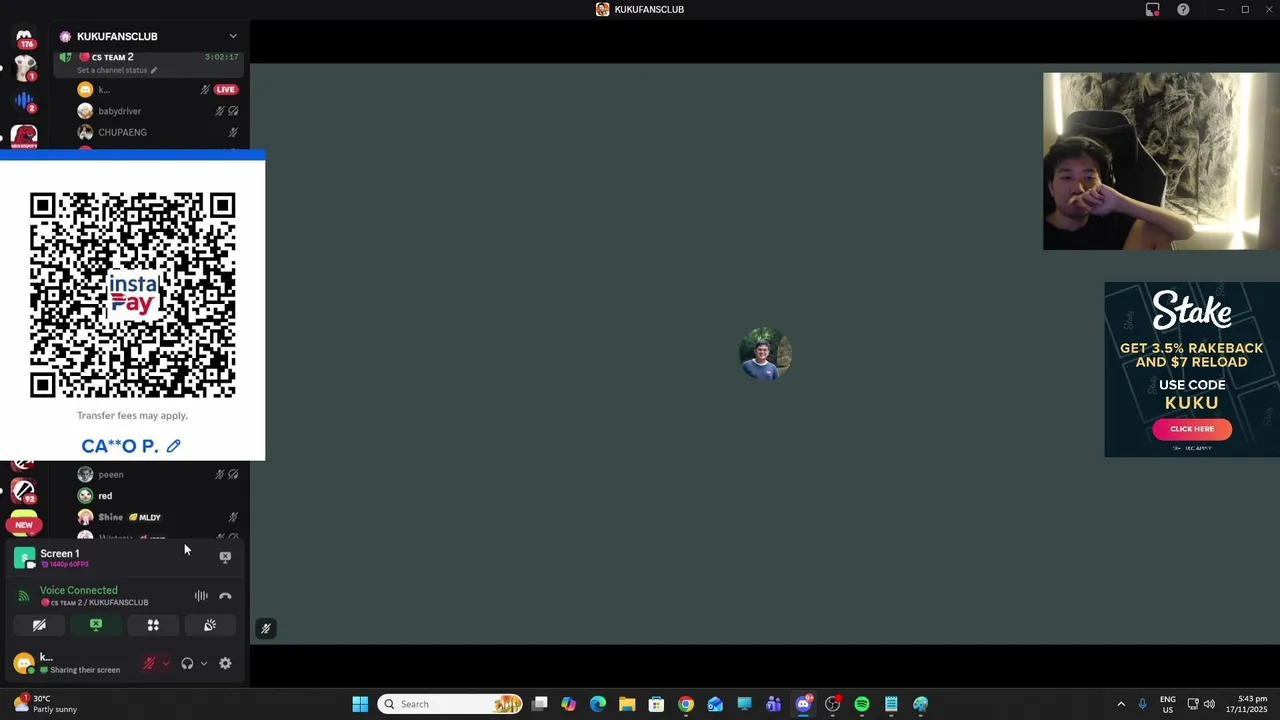Click the taskbar Search box
Viewport: 1280px width, 720px height.
click(x=451, y=704)
